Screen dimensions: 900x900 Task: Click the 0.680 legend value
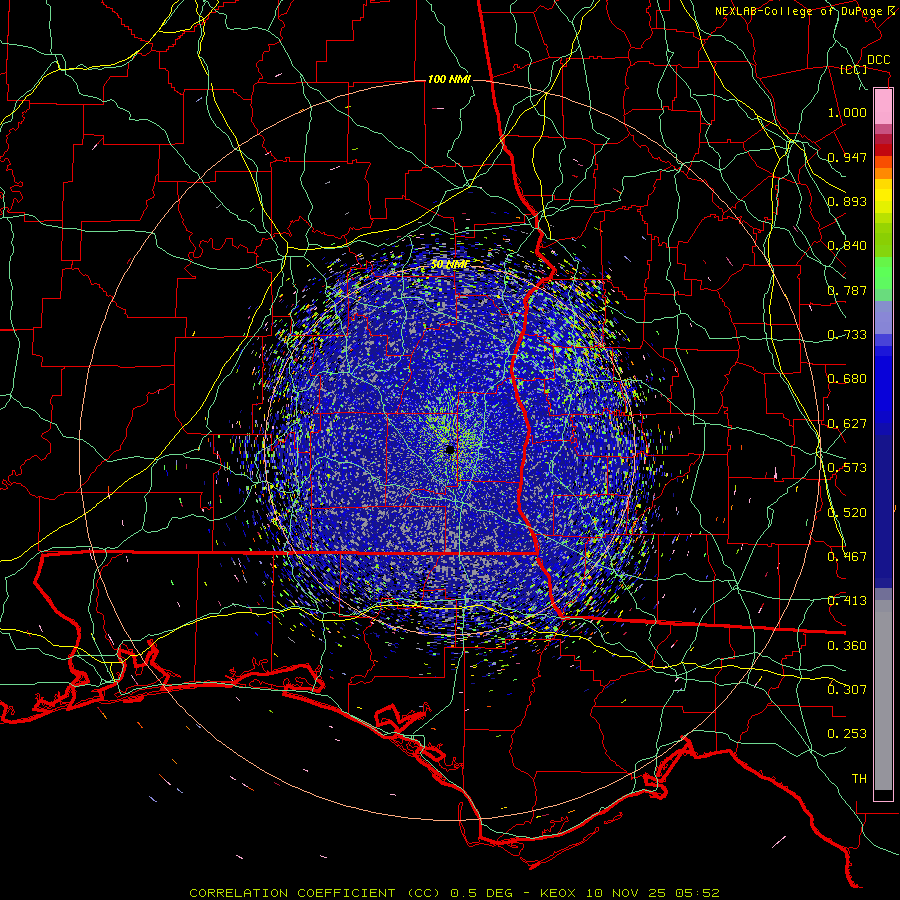click(847, 379)
